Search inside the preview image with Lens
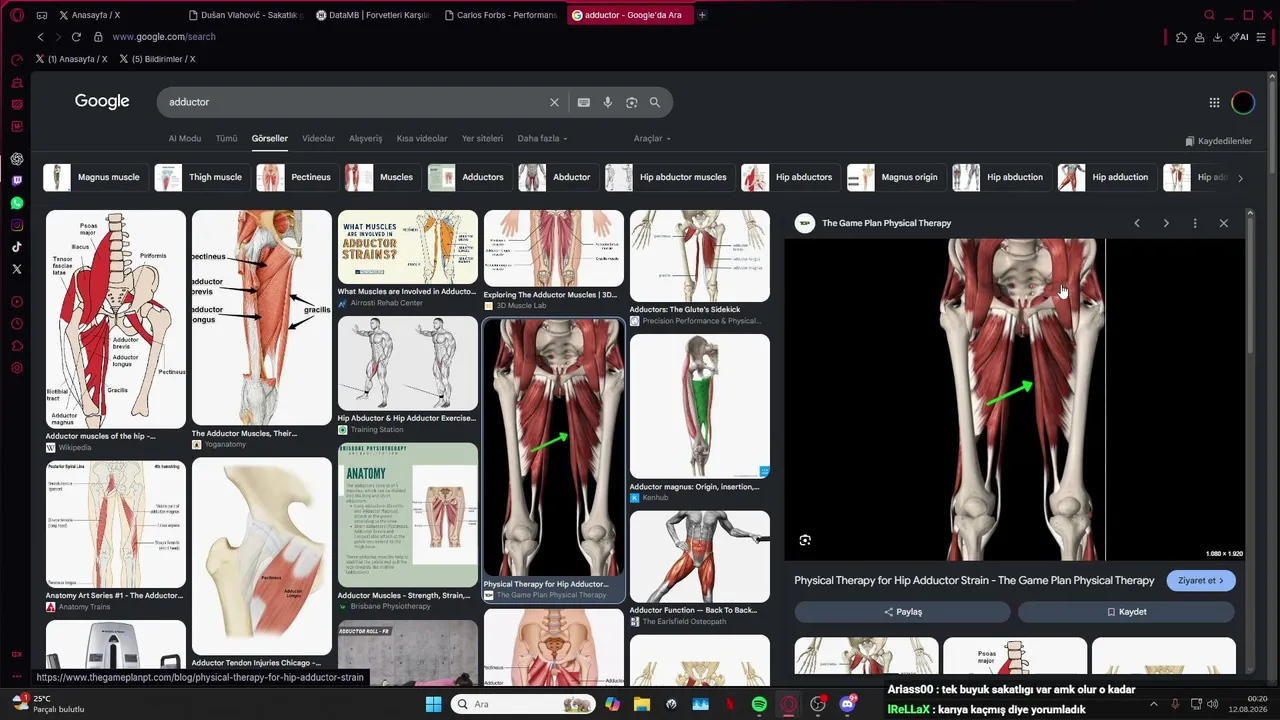Screen dimensions: 1280x720 pyautogui.click(x=805, y=540)
